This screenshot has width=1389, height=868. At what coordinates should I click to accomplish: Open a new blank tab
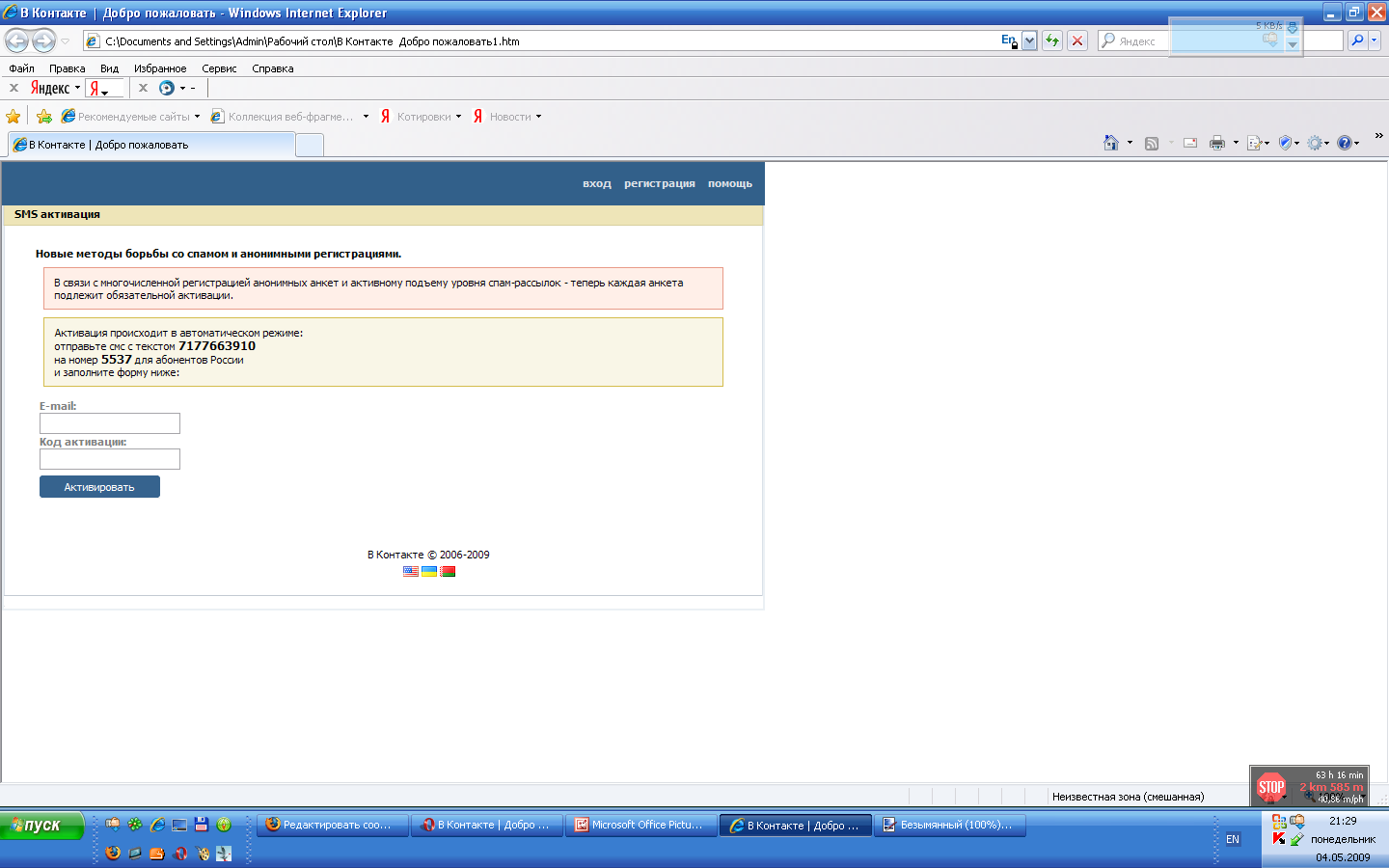point(309,145)
